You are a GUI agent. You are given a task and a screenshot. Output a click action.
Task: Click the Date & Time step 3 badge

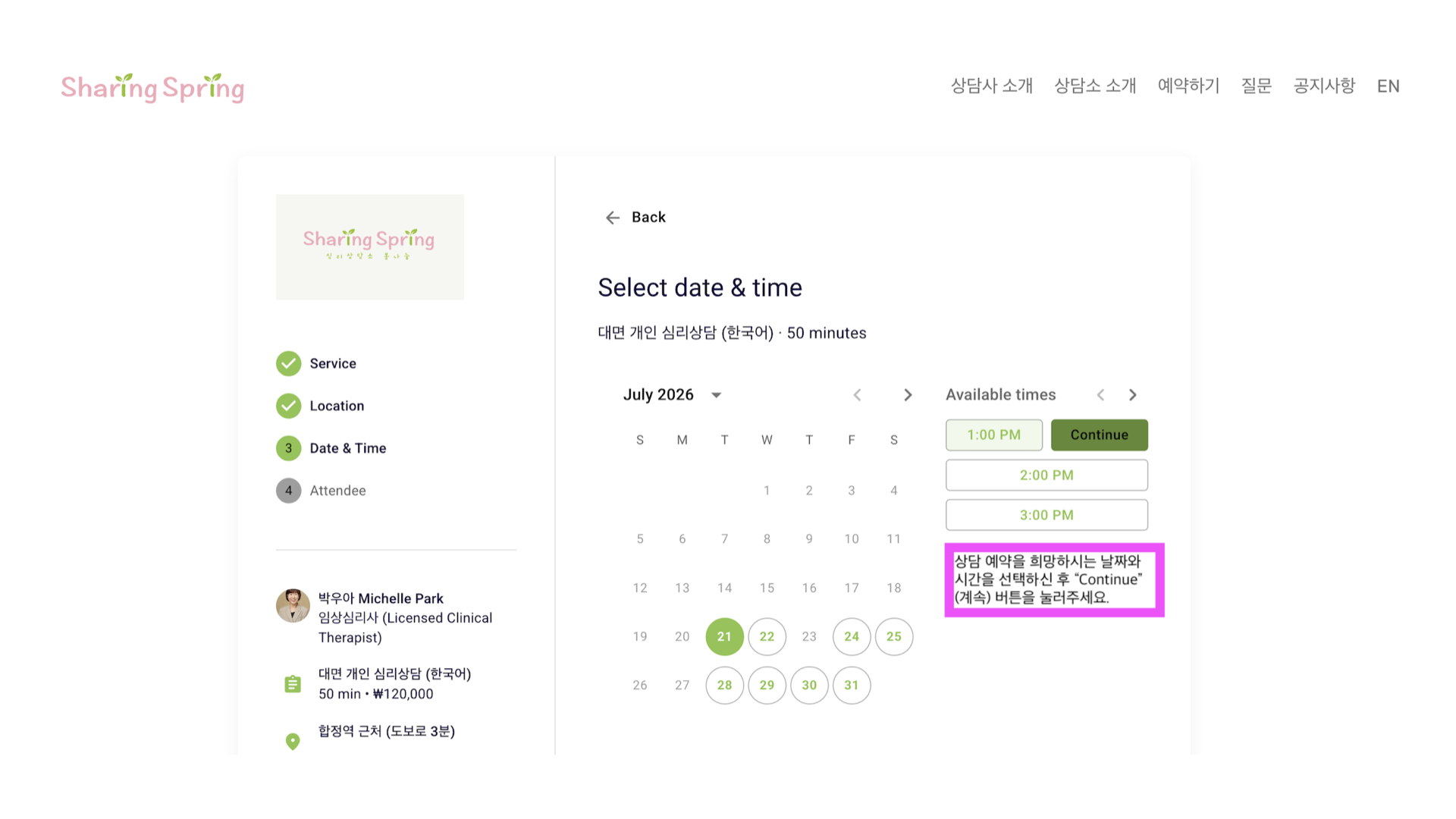288,449
